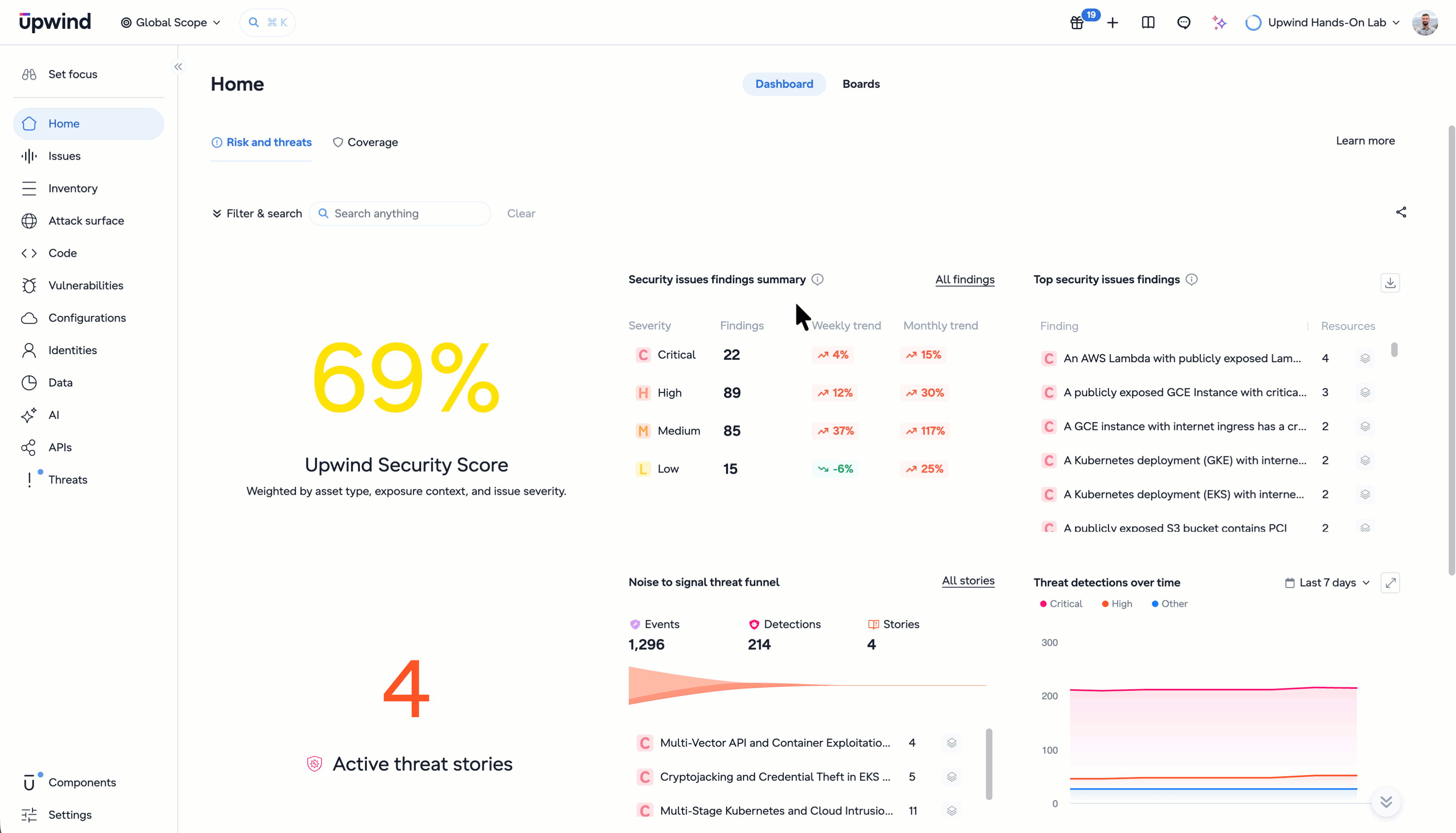1456x833 pixels.
Task: Switch to the Boards tab
Action: pyautogui.click(x=861, y=84)
